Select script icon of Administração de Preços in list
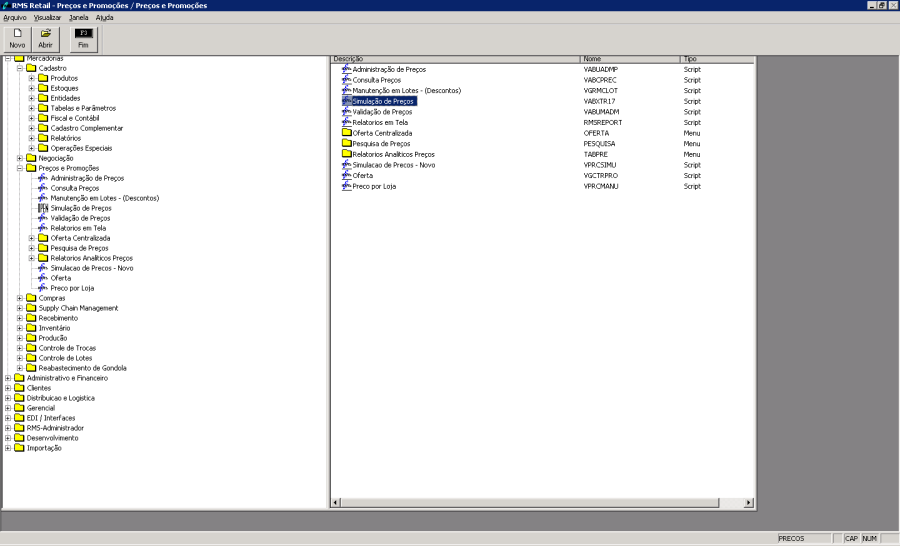This screenshot has height=546, width=900. pyautogui.click(x=347, y=69)
